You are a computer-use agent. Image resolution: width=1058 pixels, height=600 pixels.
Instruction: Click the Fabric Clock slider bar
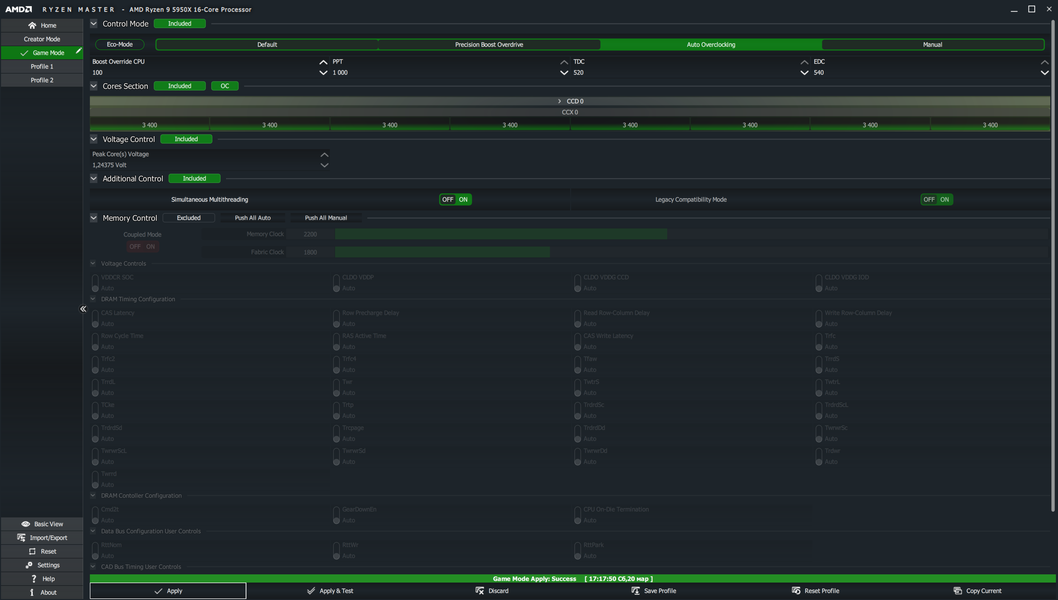442,252
